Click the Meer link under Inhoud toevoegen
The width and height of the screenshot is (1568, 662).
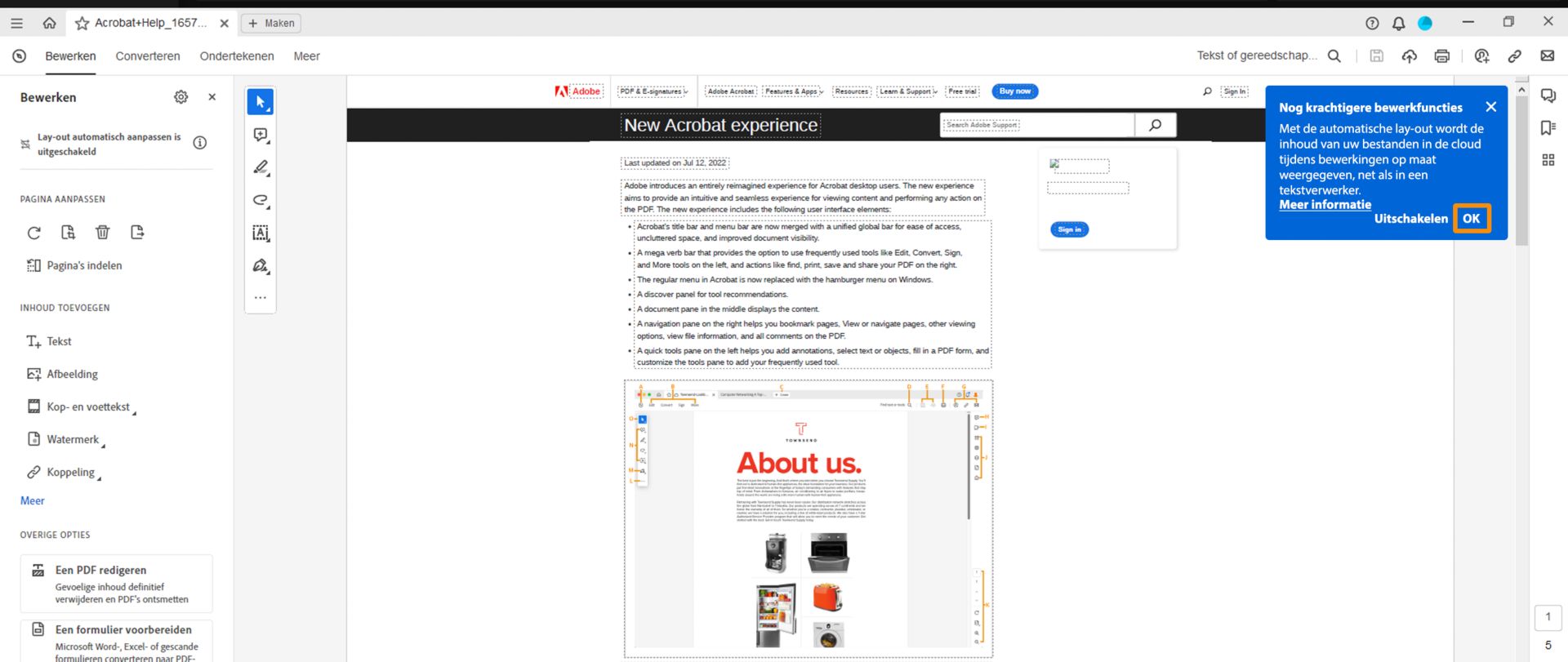33,501
